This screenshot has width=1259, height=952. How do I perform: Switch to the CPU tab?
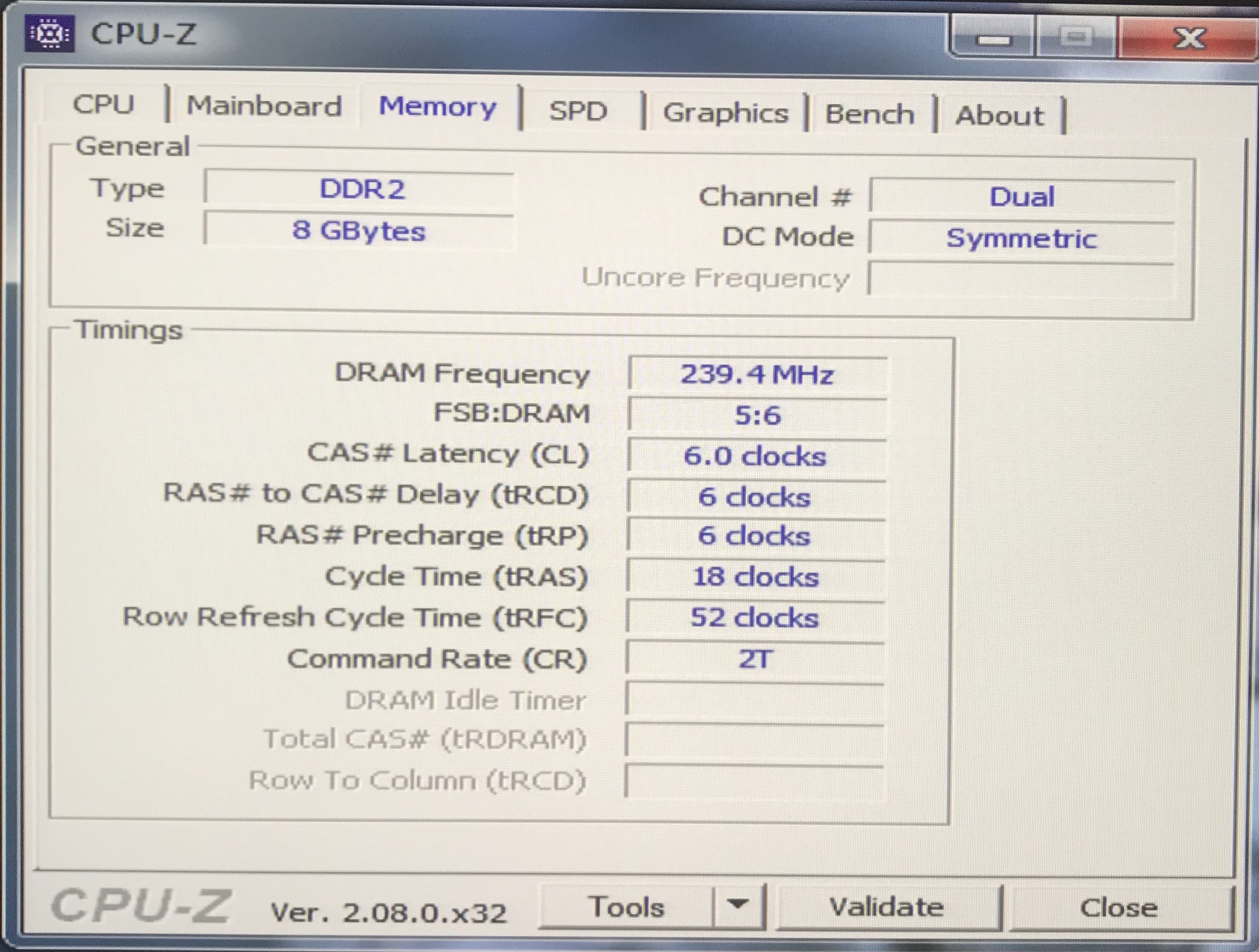103,105
